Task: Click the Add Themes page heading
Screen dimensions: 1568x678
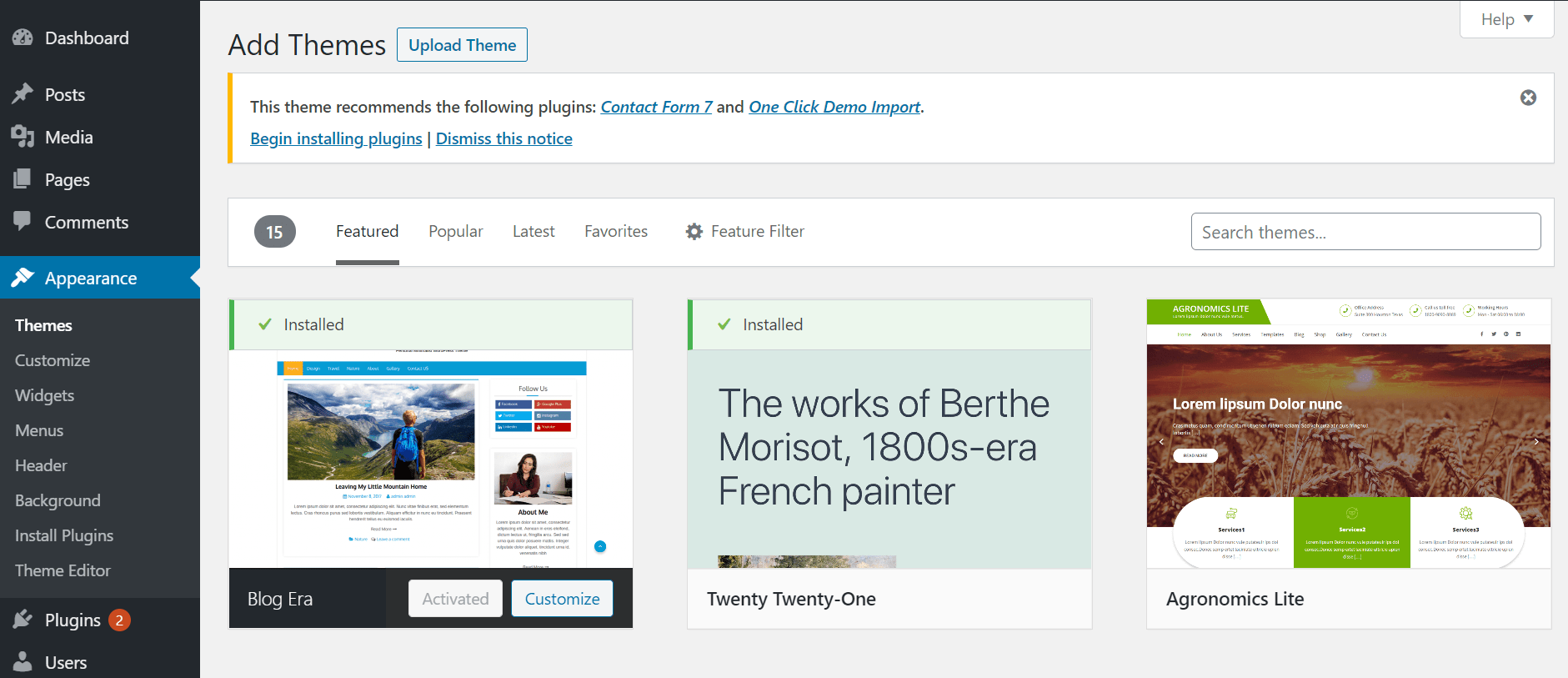Action: coord(307,45)
